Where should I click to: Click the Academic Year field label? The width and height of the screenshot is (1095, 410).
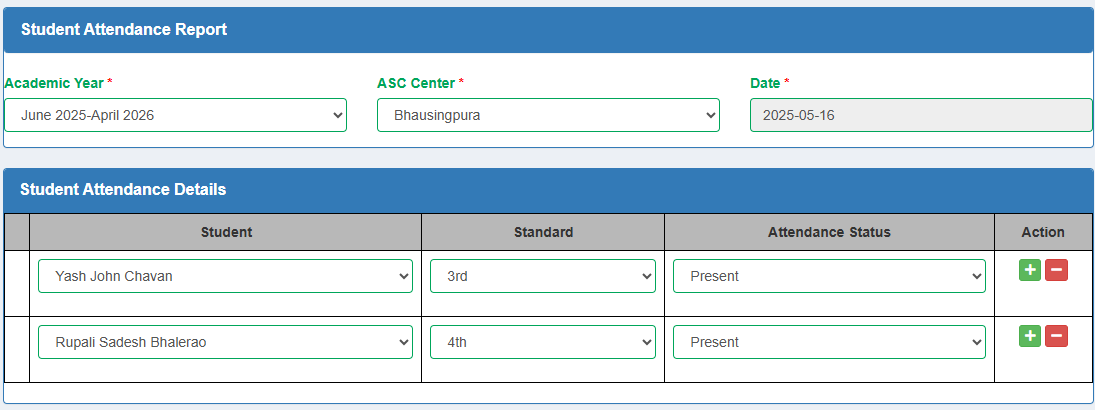[x=54, y=83]
